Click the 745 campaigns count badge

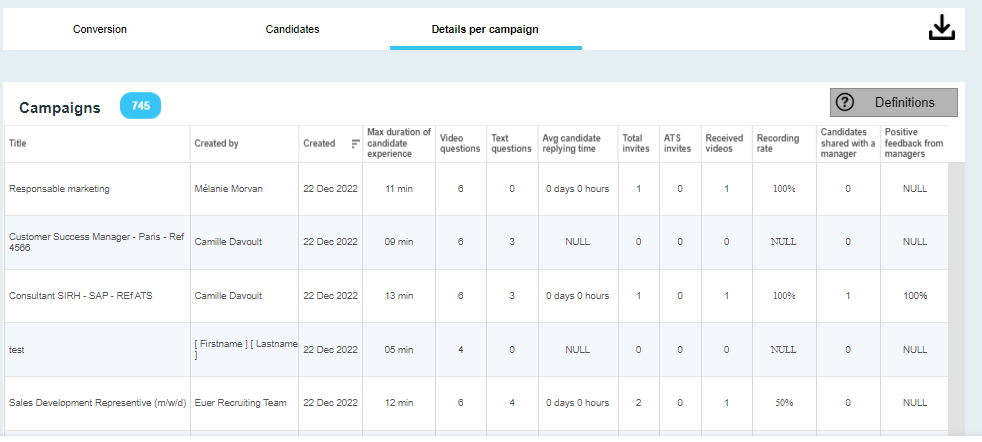click(140, 106)
